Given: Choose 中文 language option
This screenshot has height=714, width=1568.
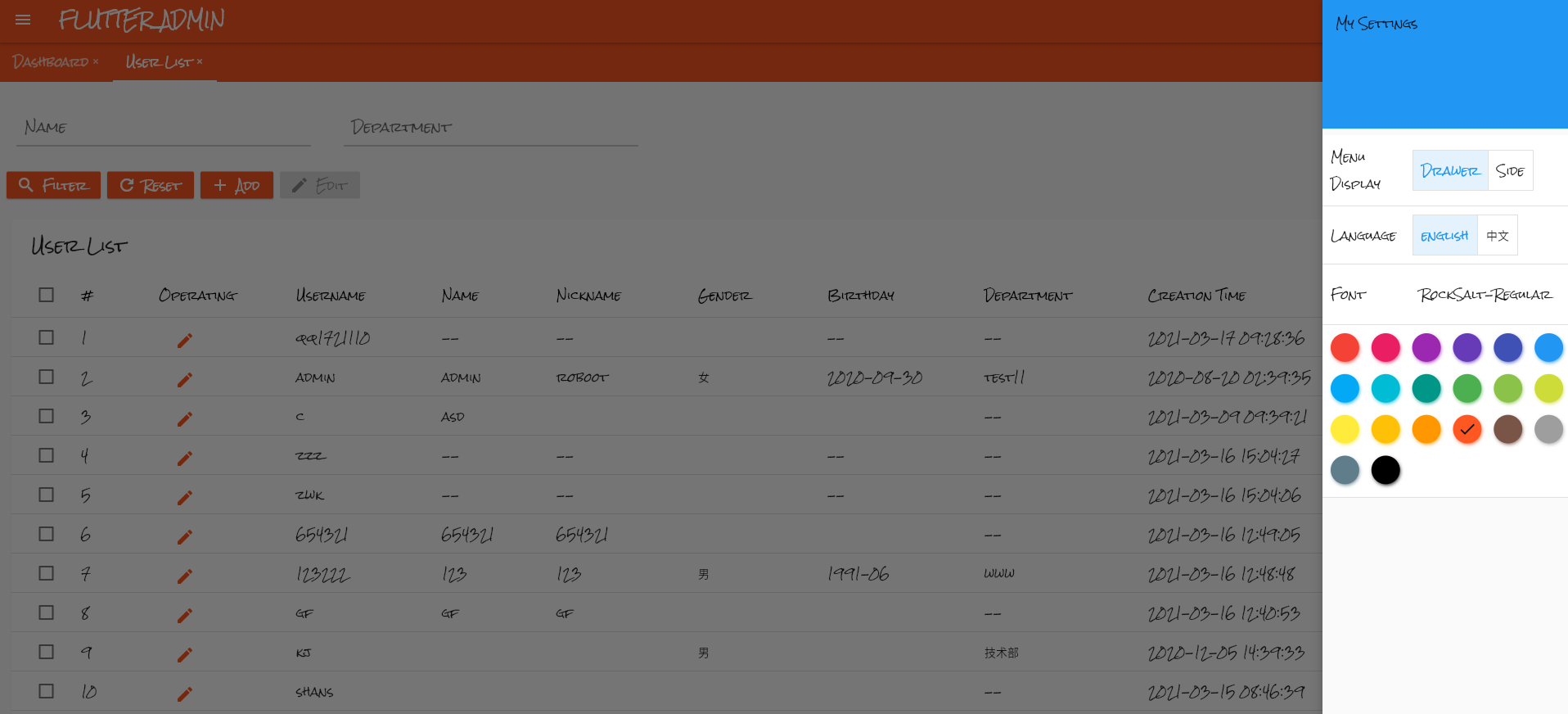Looking at the screenshot, I should pyautogui.click(x=1498, y=236).
